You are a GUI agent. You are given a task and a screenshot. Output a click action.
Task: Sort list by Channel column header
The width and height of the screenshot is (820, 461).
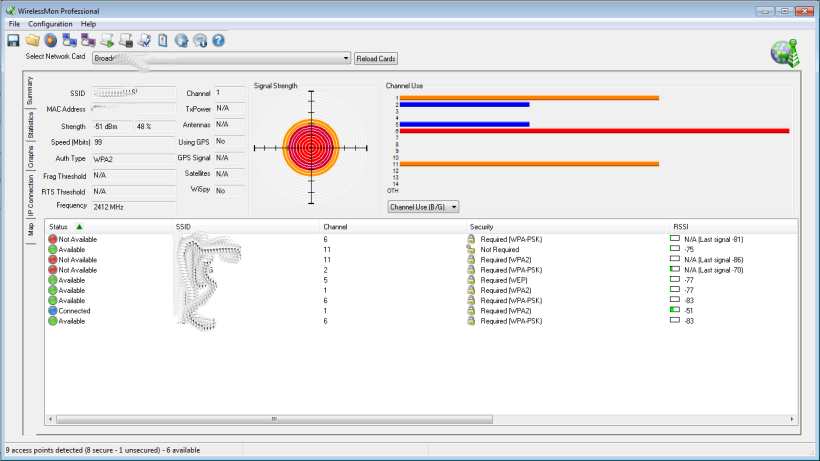(393, 227)
